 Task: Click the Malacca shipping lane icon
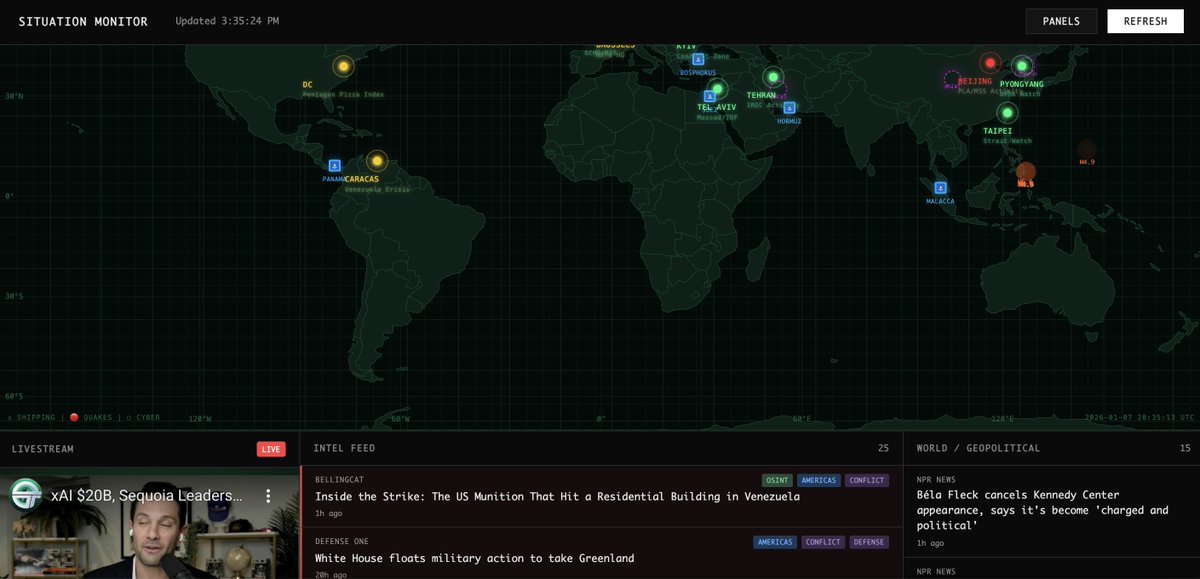coord(939,187)
